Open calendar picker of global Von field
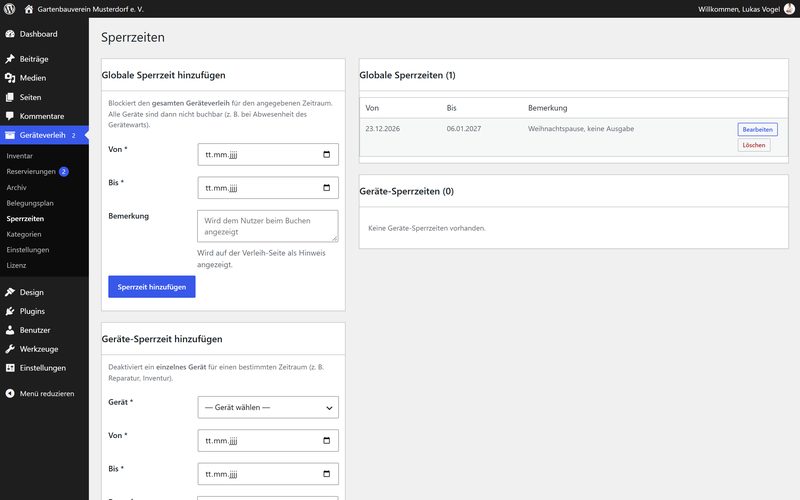 (327, 155)
